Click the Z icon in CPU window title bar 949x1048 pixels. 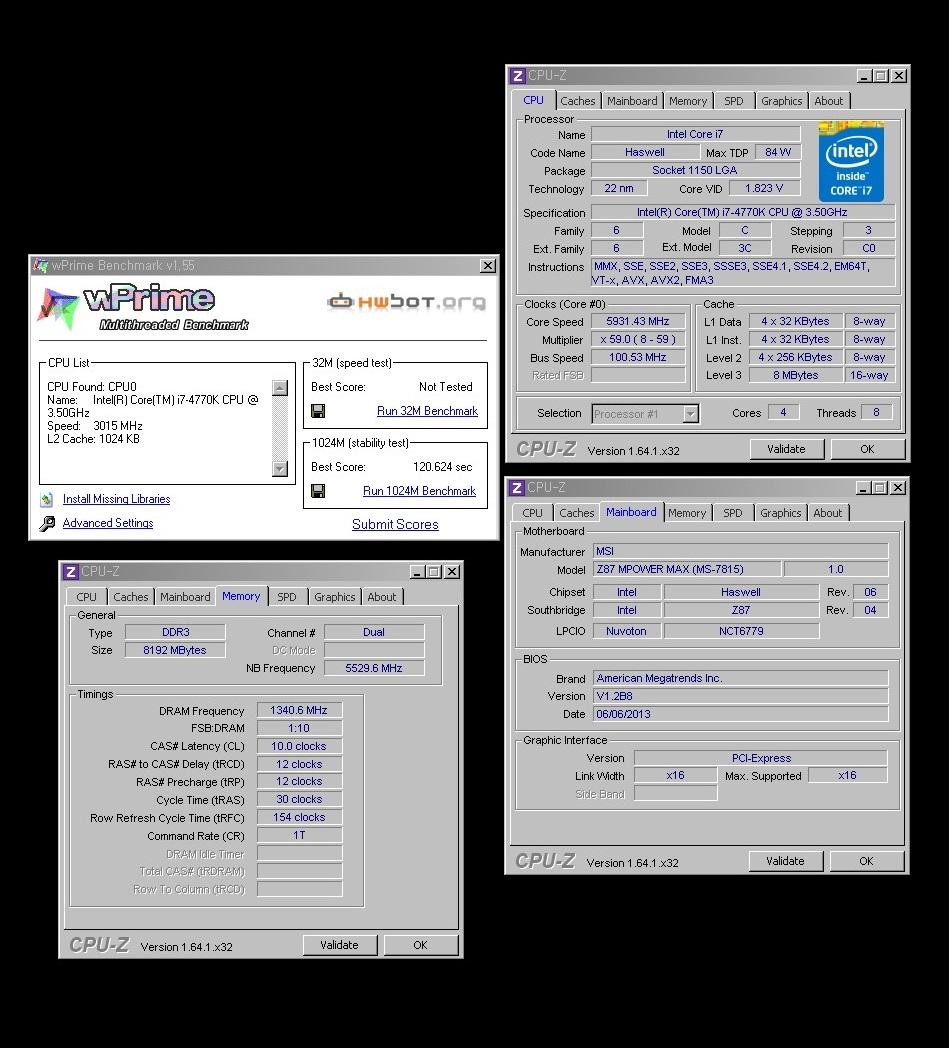point(517,76)
